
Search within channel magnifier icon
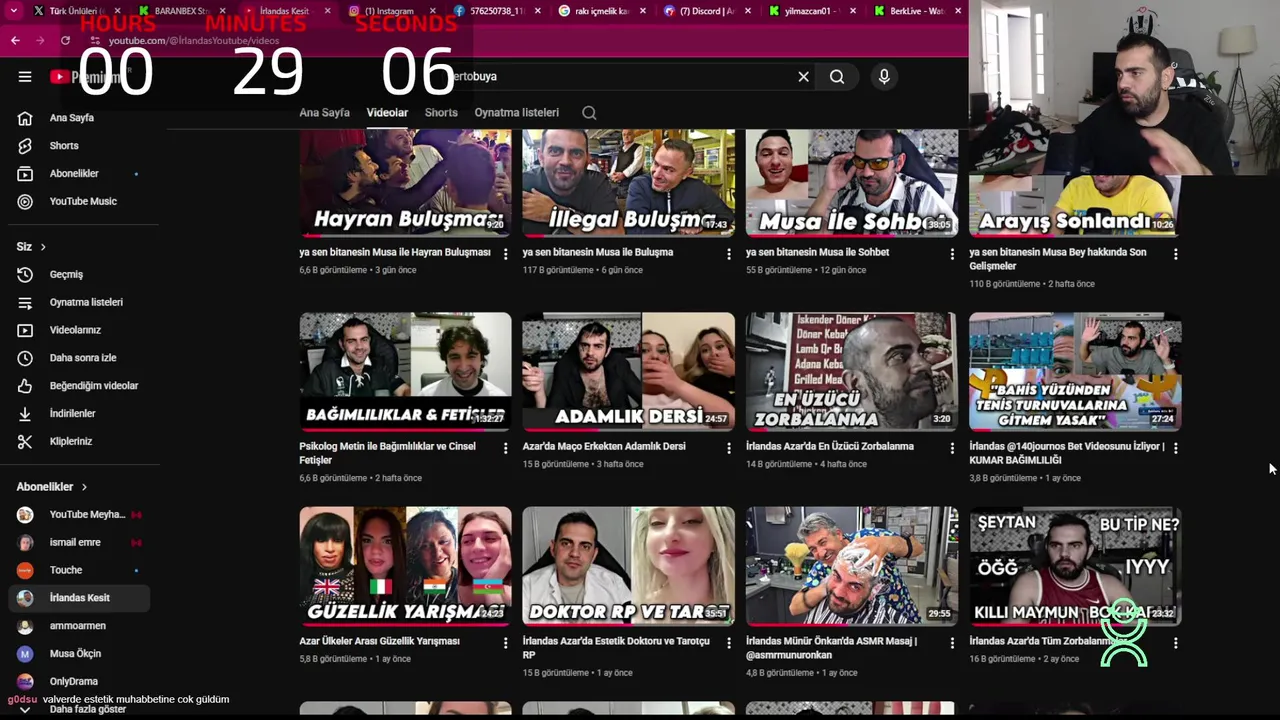589,113
